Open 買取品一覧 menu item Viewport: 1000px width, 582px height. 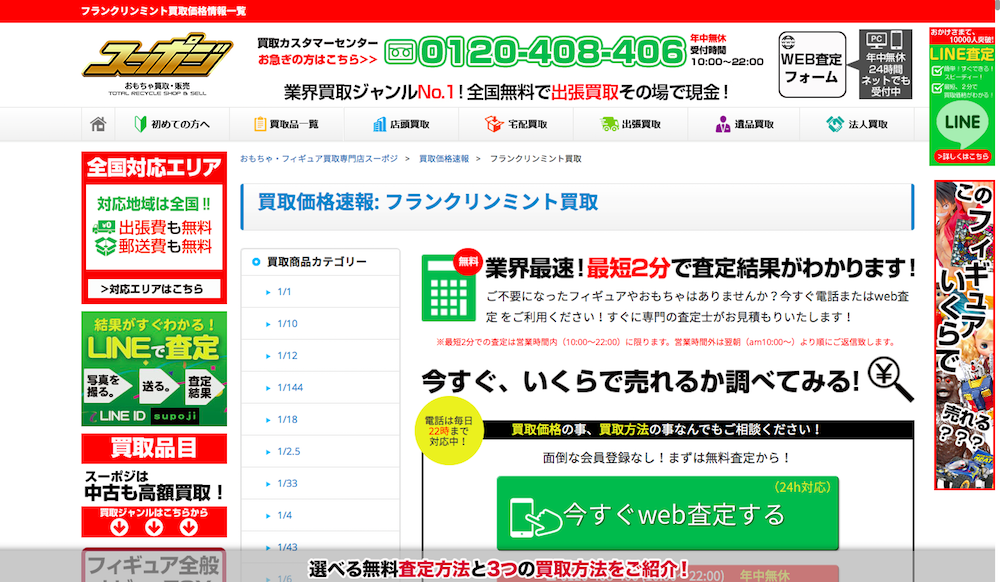point(286,124)
